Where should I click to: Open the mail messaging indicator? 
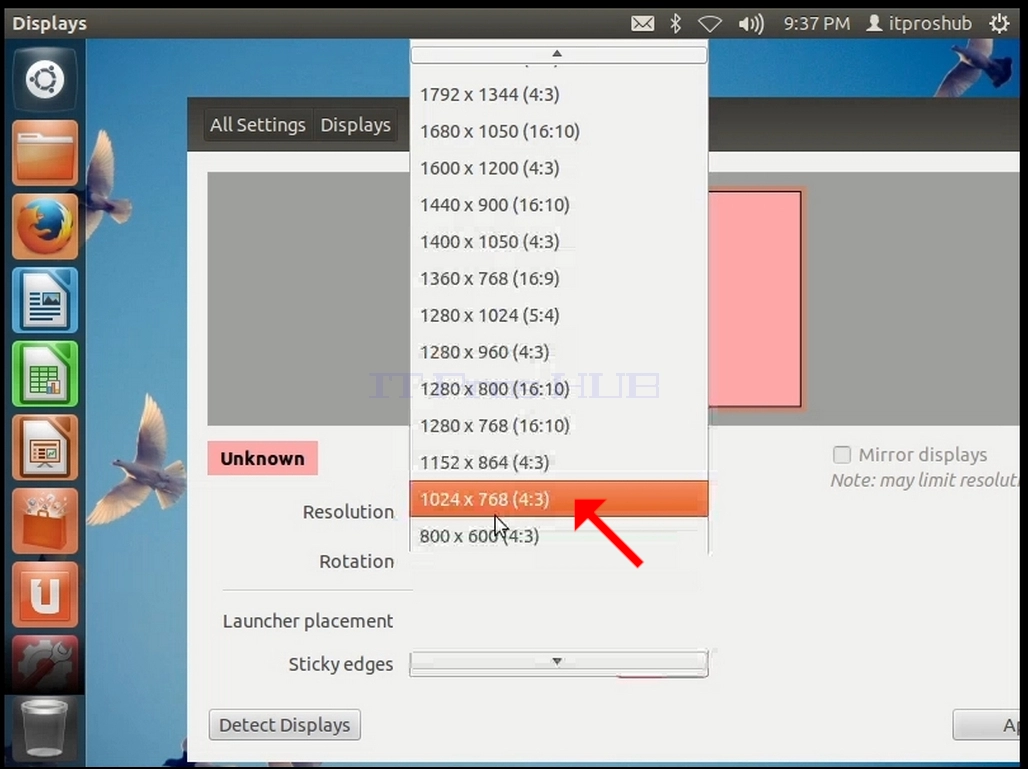(x=642, y=24)
